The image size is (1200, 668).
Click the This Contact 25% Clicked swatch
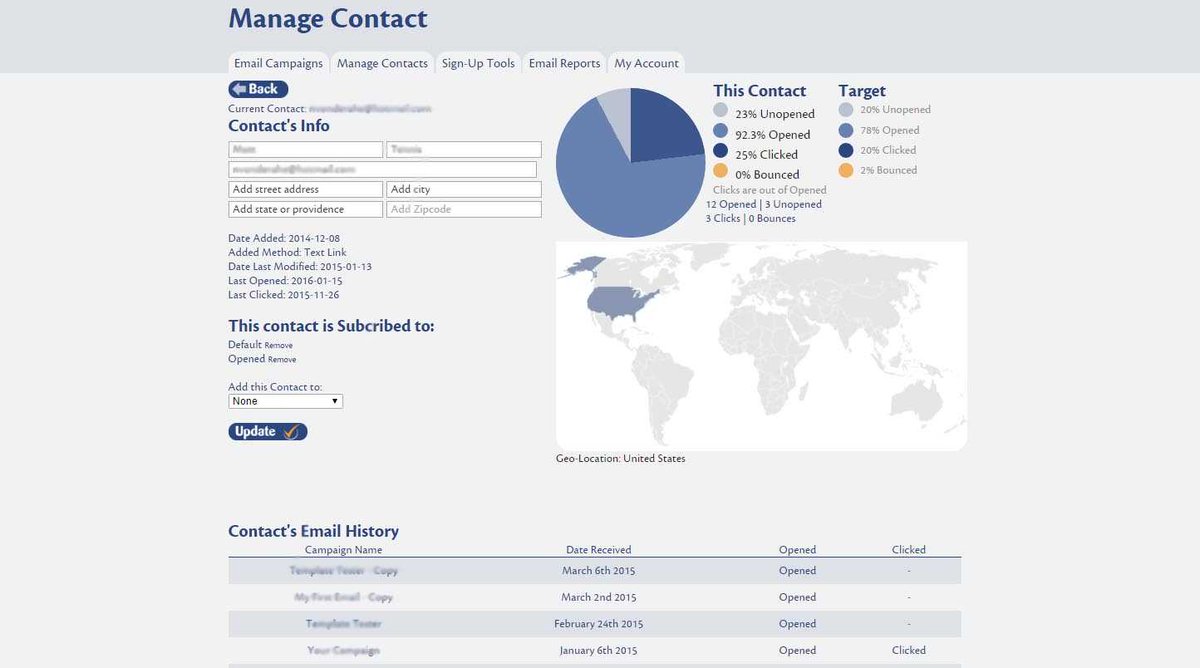[721, 151]
